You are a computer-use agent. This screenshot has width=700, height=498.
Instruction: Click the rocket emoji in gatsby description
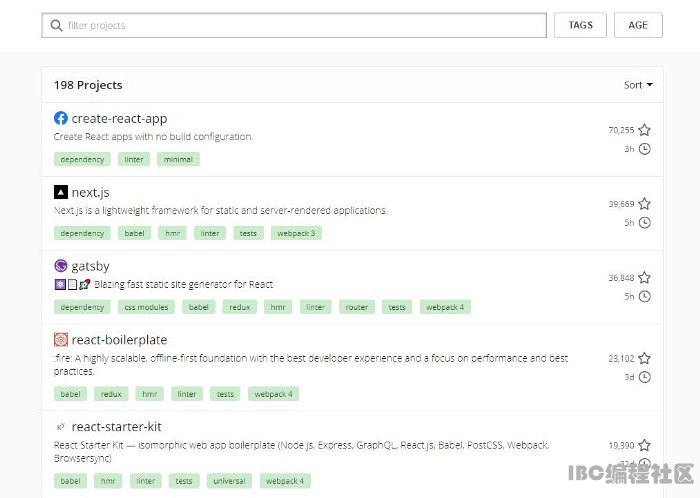pos(85,284)
